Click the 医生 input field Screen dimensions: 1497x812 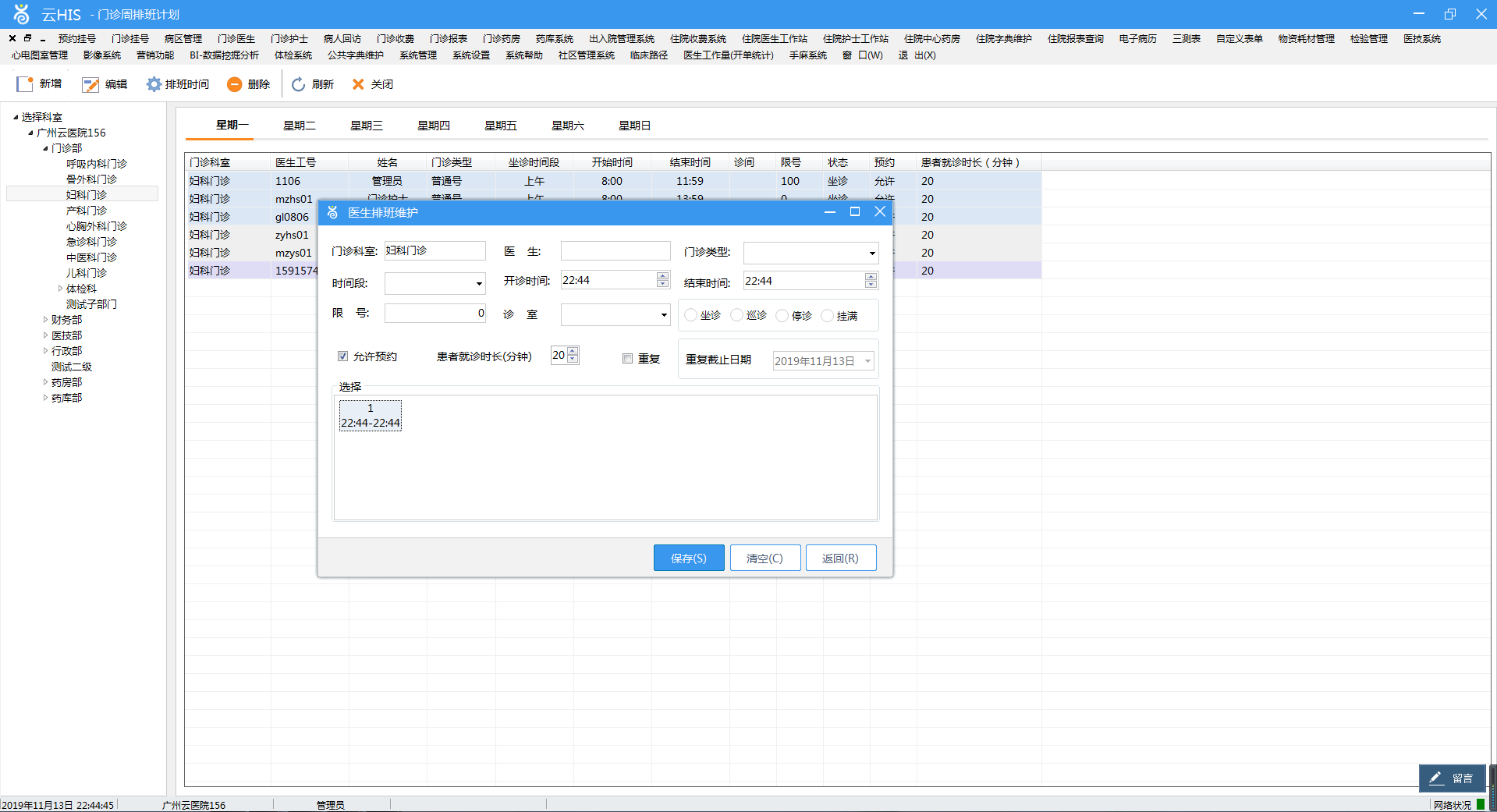615,250
